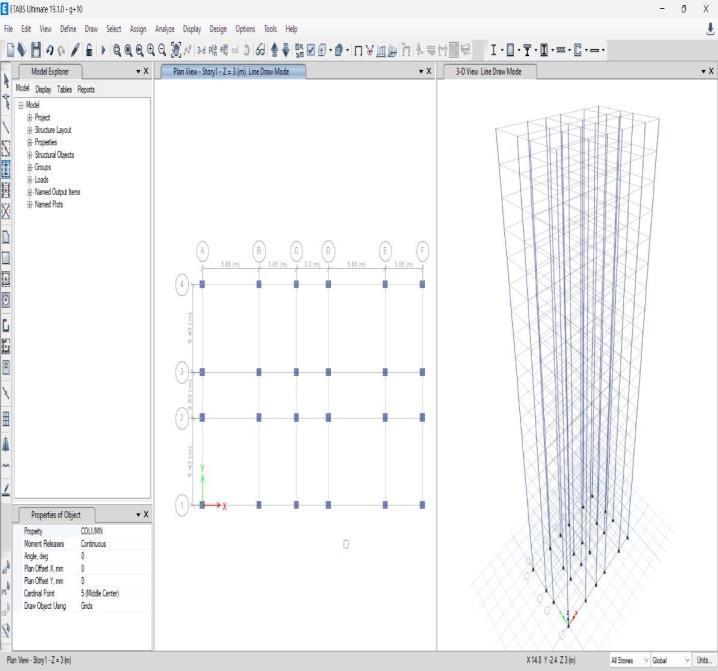This screenshot has height=671, width=718.
Task: Select the Draw Beam/Column/Brace line tool
Action: (6, 127)
